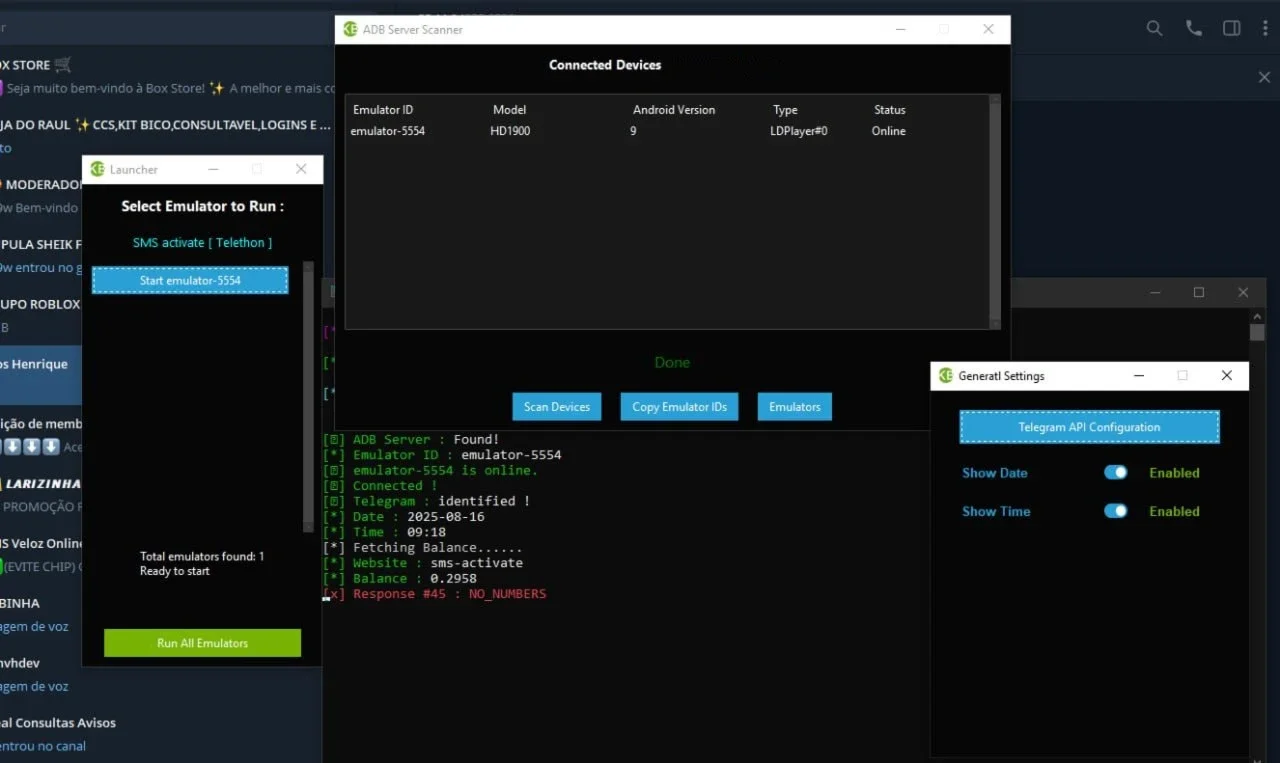Dismiss the pinned banner with the X icon

[x=1264, y=77]
